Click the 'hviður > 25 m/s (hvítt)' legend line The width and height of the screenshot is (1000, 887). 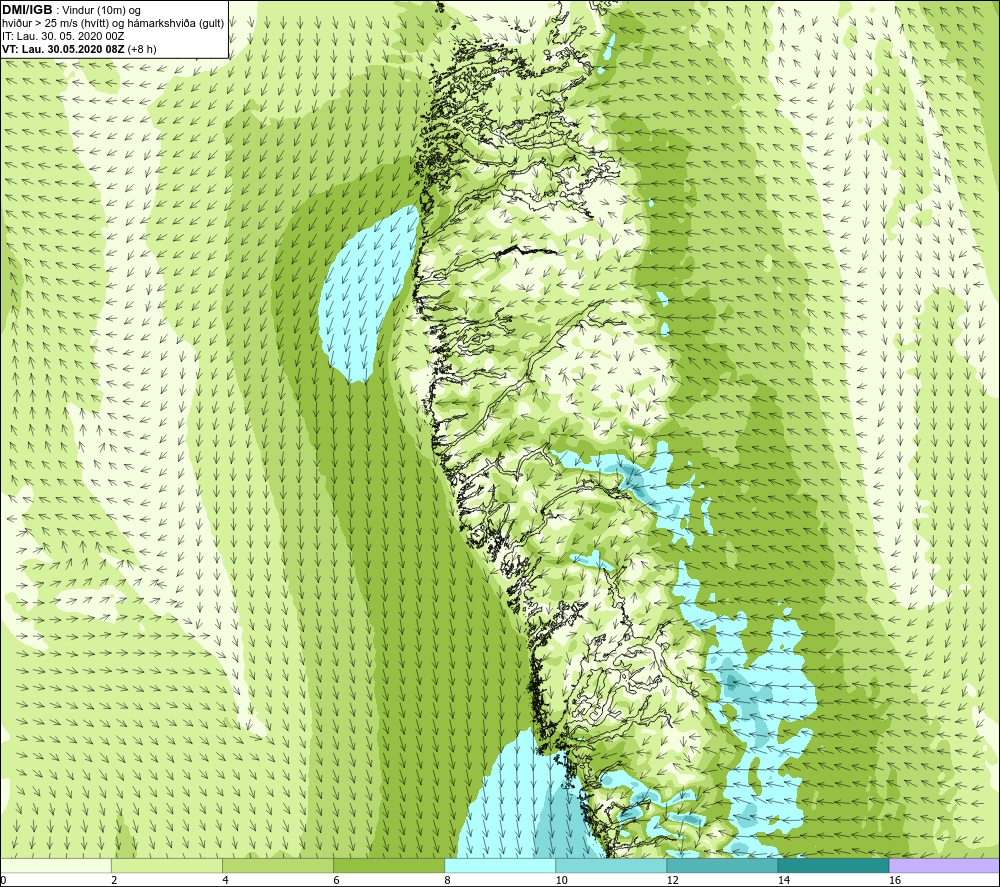(x=114, y=23)
